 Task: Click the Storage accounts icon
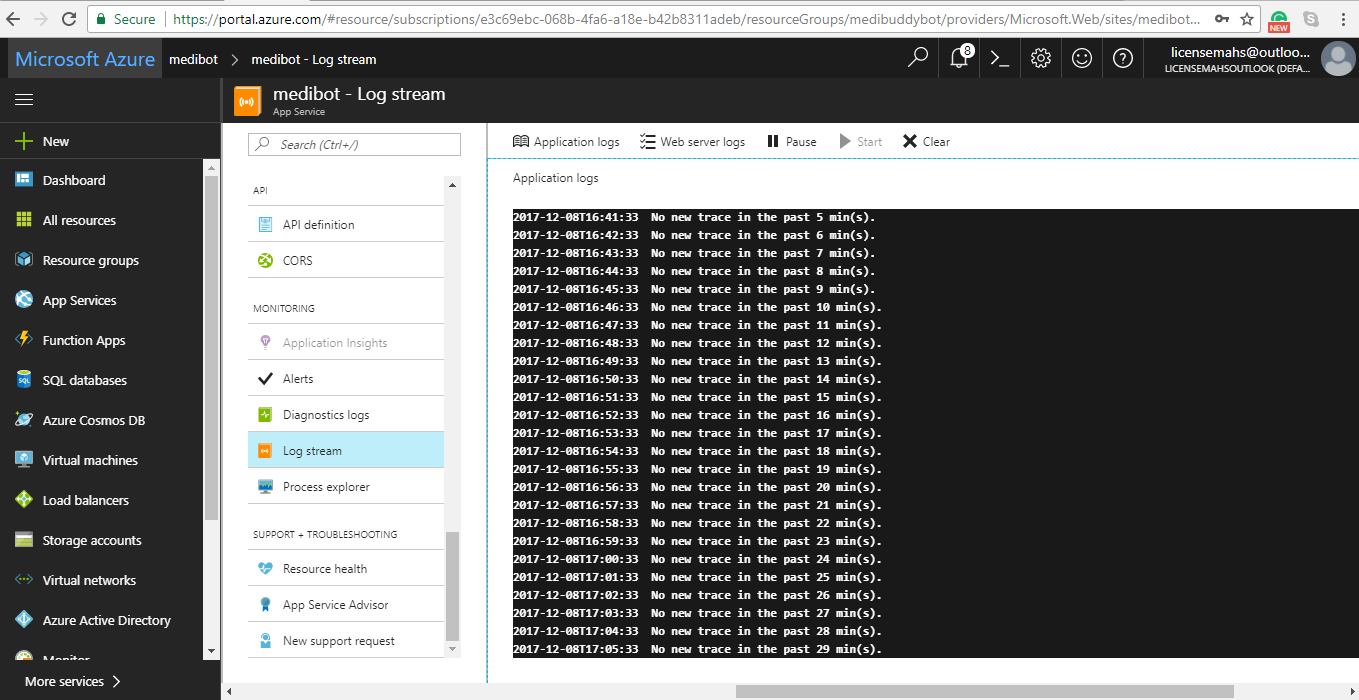(x=24, y=540)
